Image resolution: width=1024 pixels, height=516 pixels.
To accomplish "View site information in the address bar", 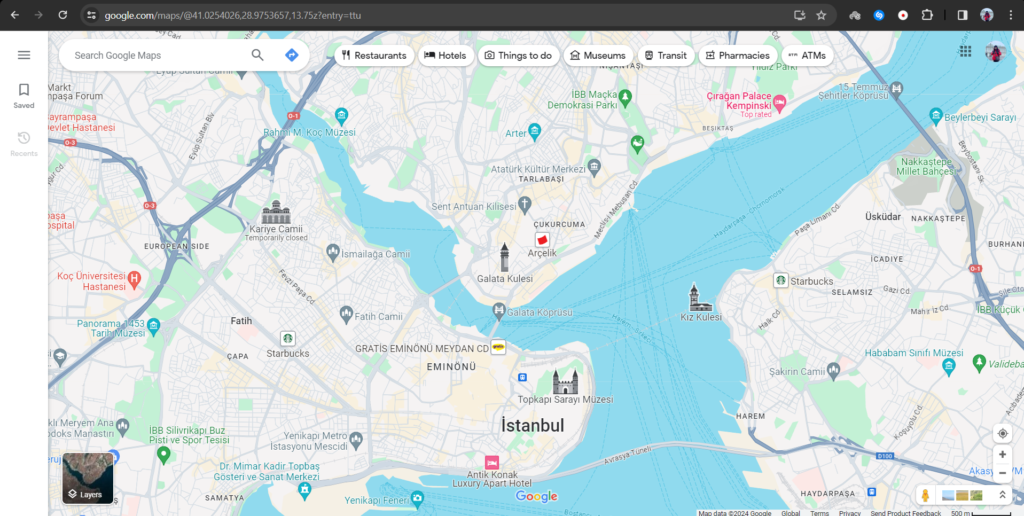I will (91, 15).
